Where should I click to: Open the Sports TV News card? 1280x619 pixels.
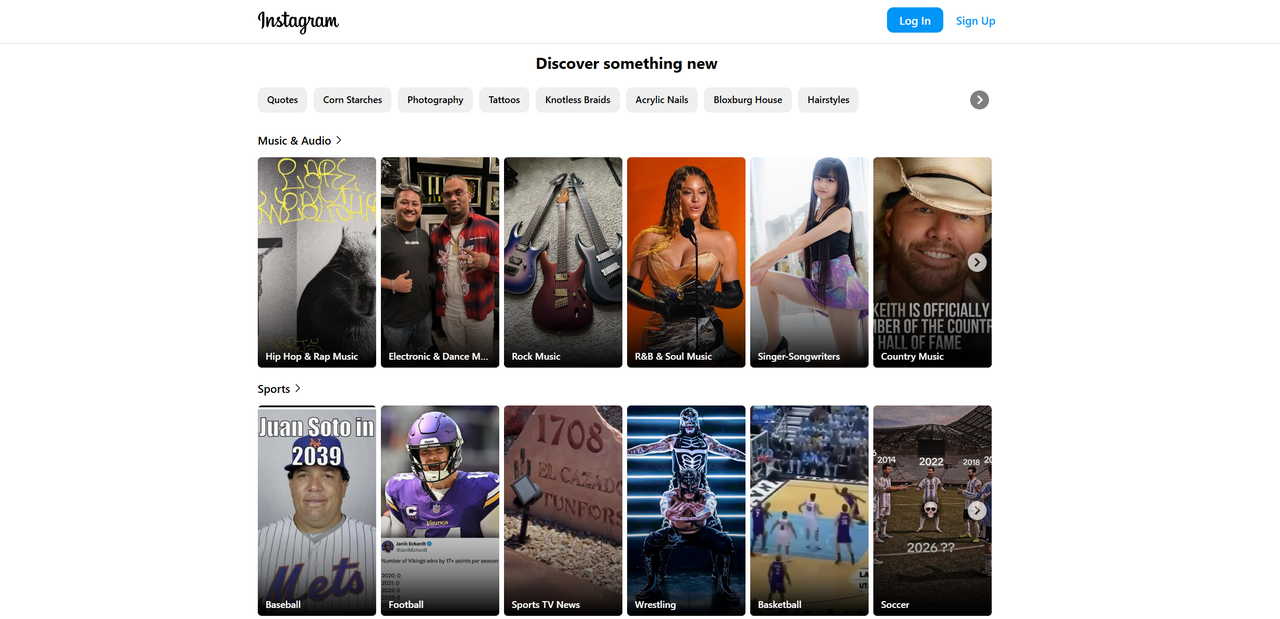(563, 510)
